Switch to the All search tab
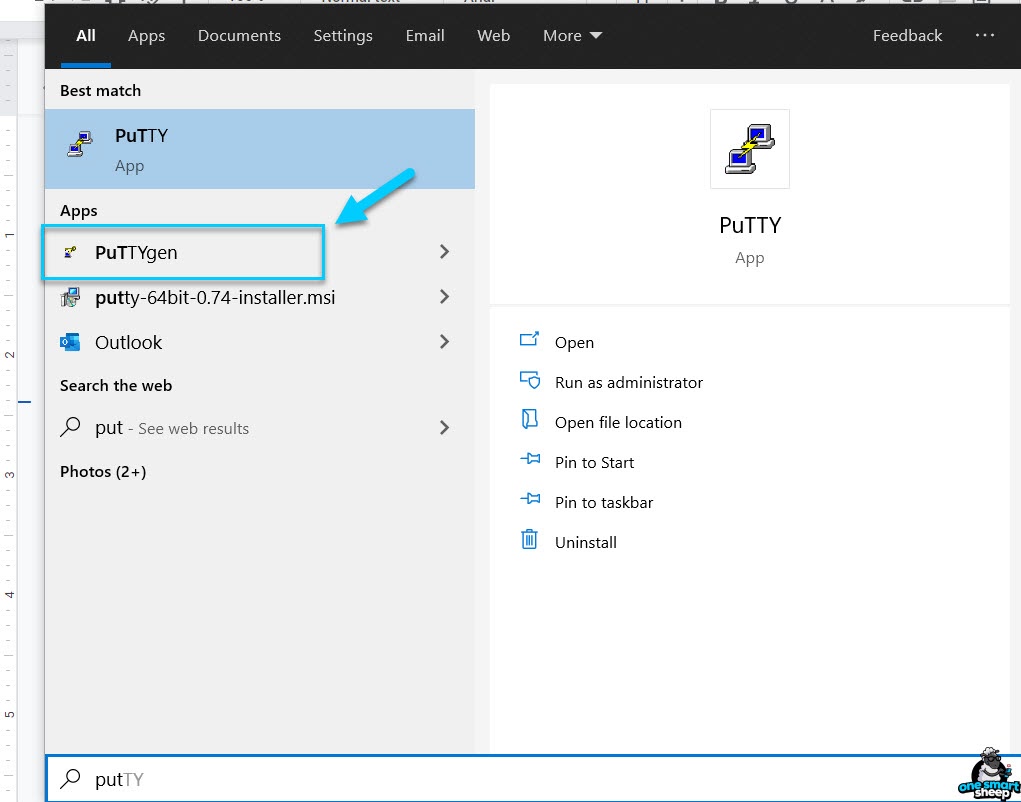The image size is (1021, 802). click(85, 36)
